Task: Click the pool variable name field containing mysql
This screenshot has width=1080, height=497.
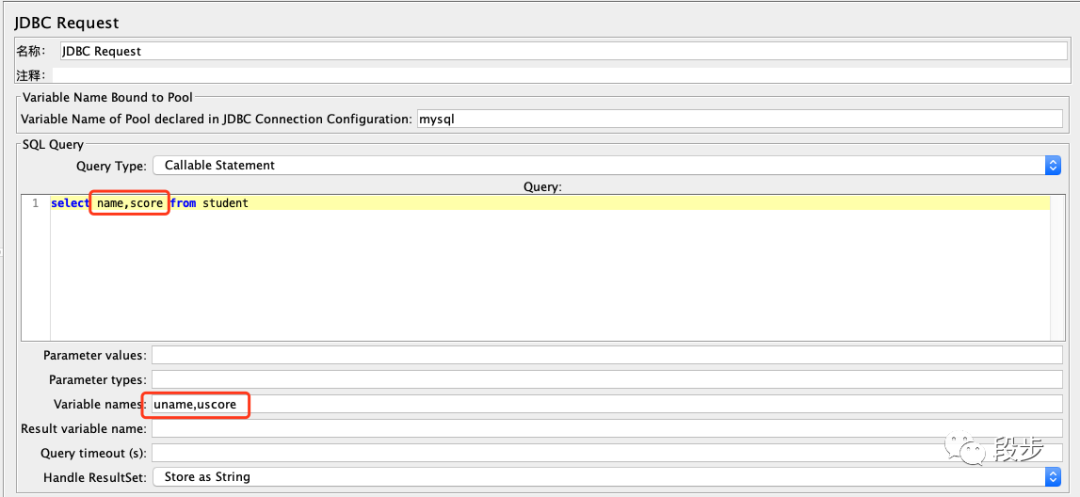Action: 740,118
